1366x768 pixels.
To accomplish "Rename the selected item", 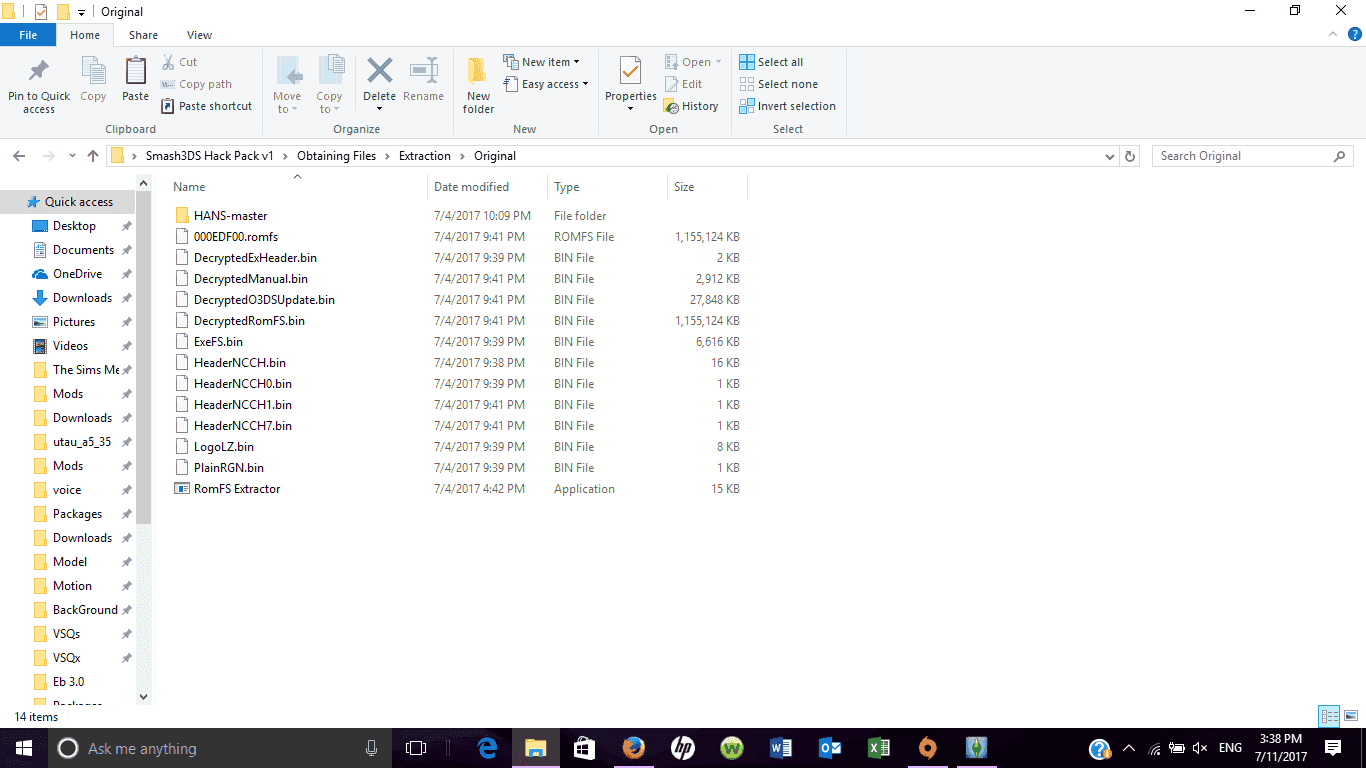I will (x=423, y=80).
